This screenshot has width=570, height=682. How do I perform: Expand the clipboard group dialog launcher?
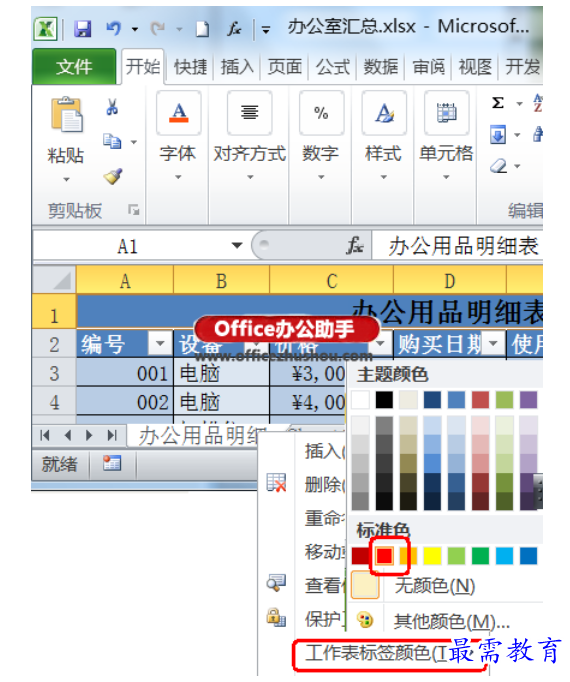133,210
